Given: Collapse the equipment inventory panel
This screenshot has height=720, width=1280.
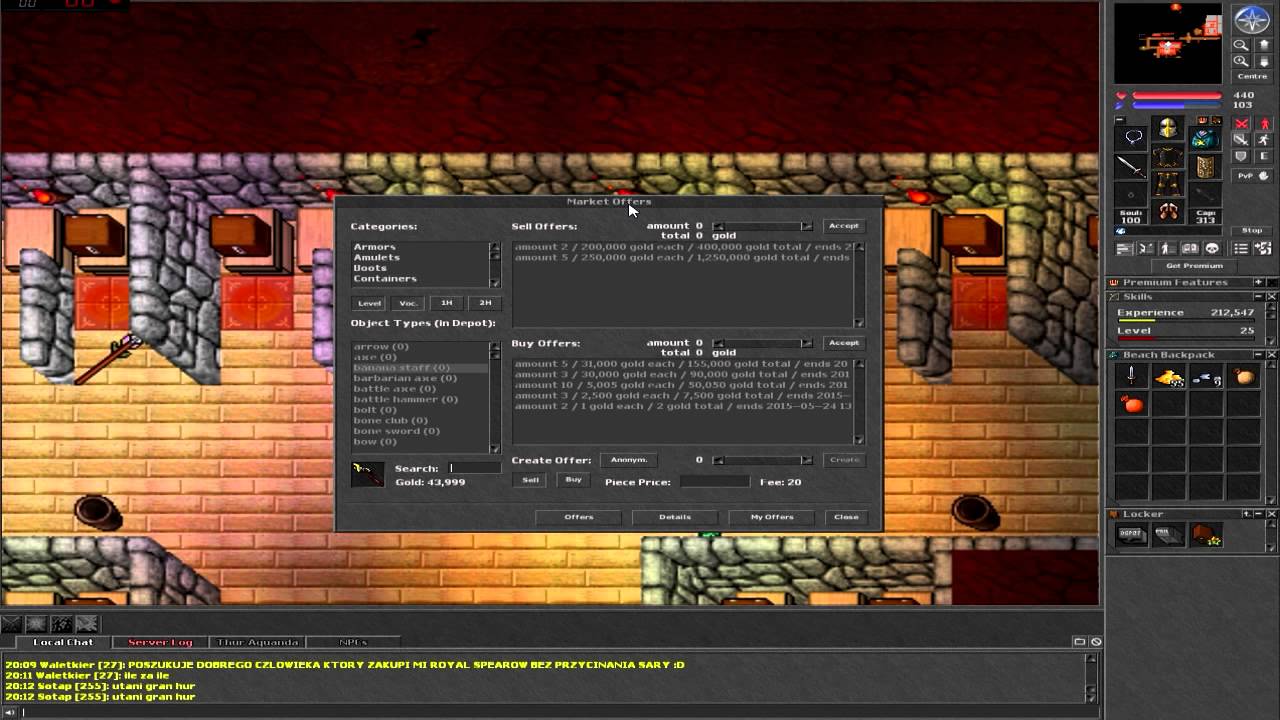Looking at the screenshot, I should (1120, 119).
